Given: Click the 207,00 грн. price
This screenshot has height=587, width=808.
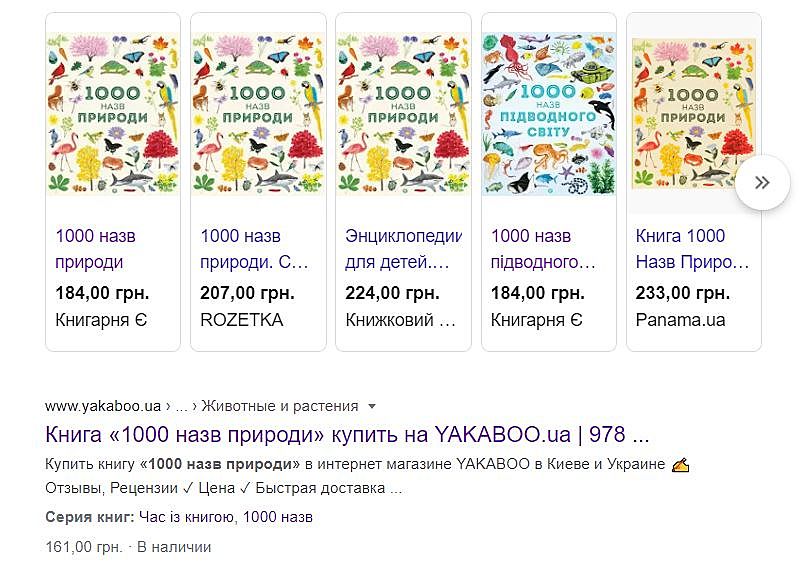Looking at the screenshot, I should (247, 293).
